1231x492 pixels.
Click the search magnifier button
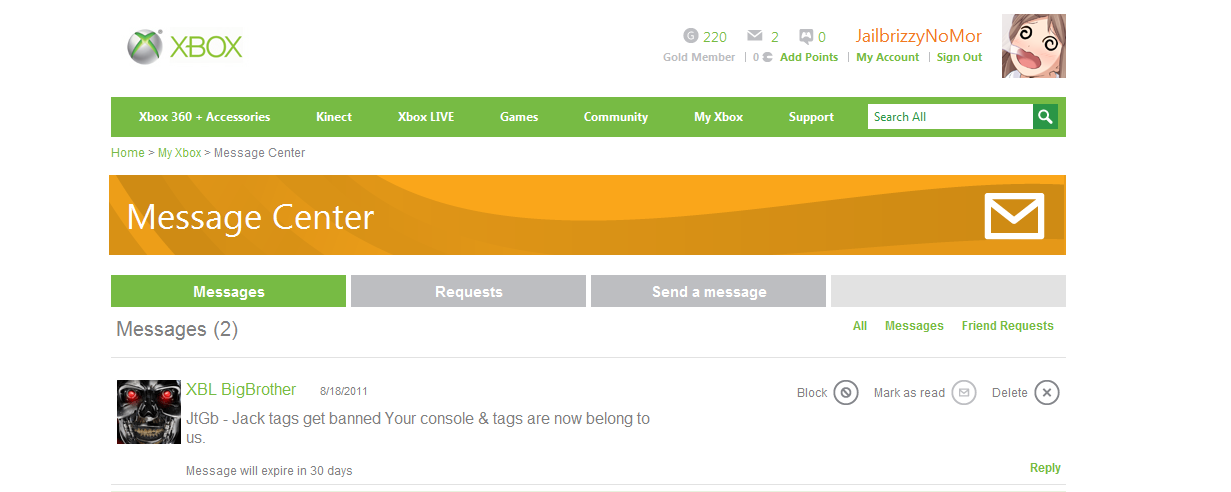1045,117
